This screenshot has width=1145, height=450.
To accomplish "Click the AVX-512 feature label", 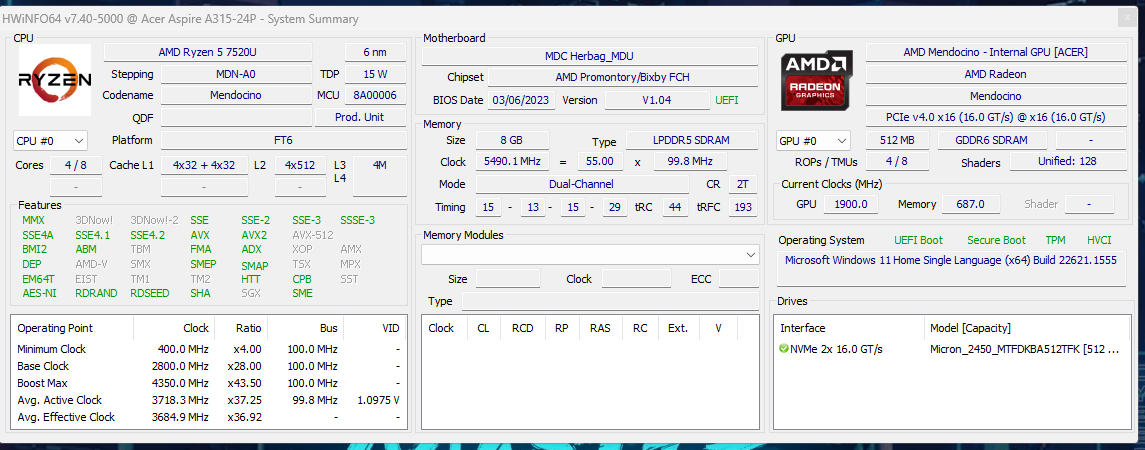I will (313, 235).
